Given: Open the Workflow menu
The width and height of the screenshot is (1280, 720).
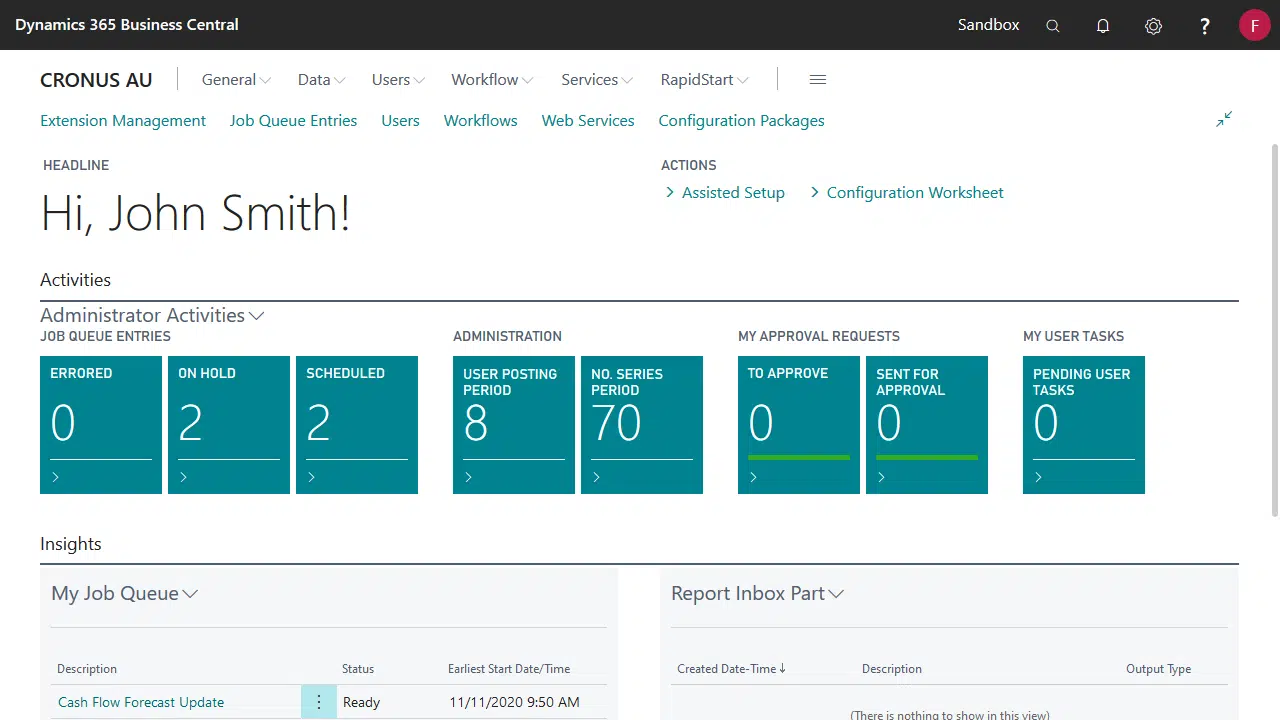Looking at the screenshot, I should 492,80.
